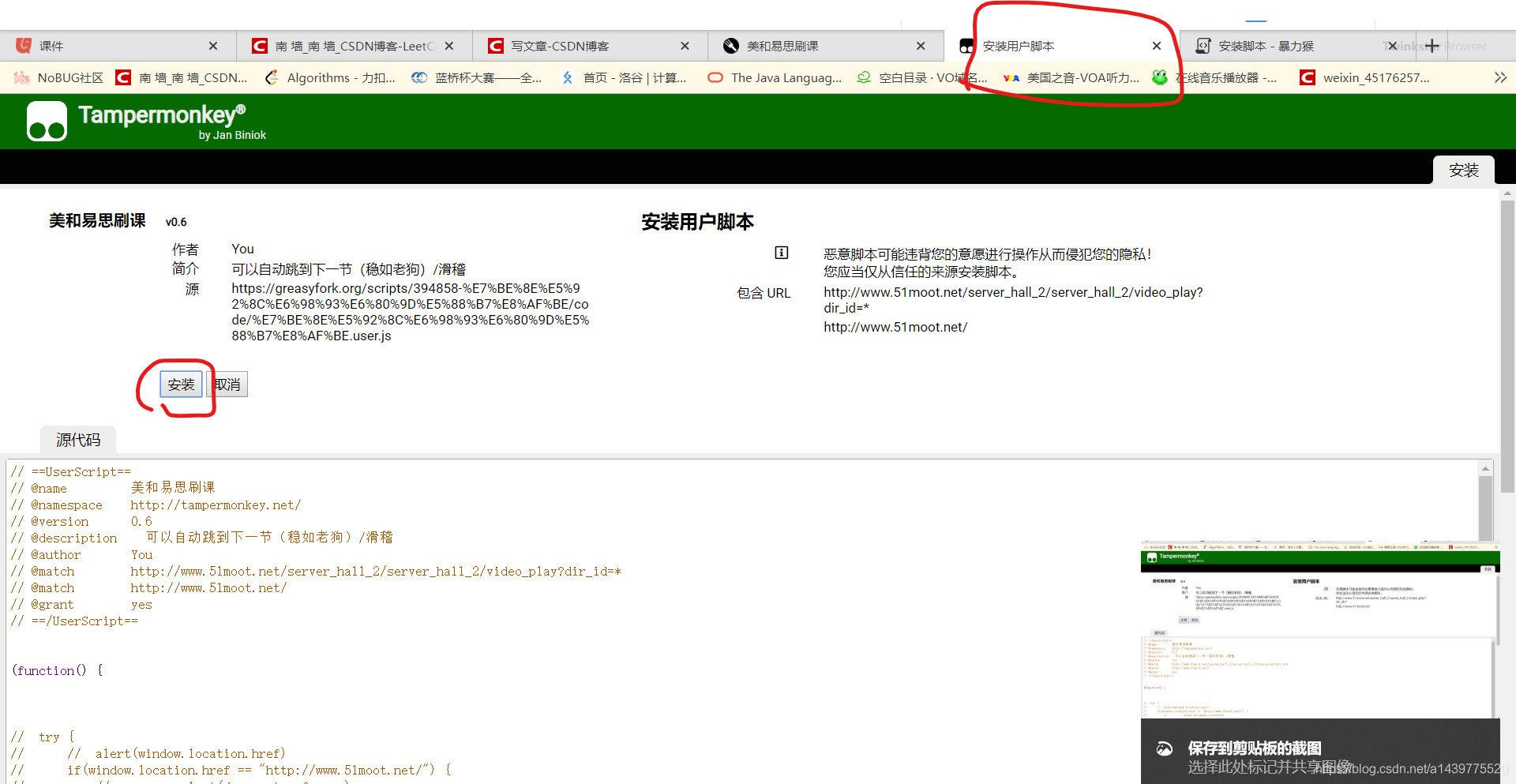The image size is (1516, 784).
Task: Switch to the 课件 browser tab
Action: coord(117,46)
